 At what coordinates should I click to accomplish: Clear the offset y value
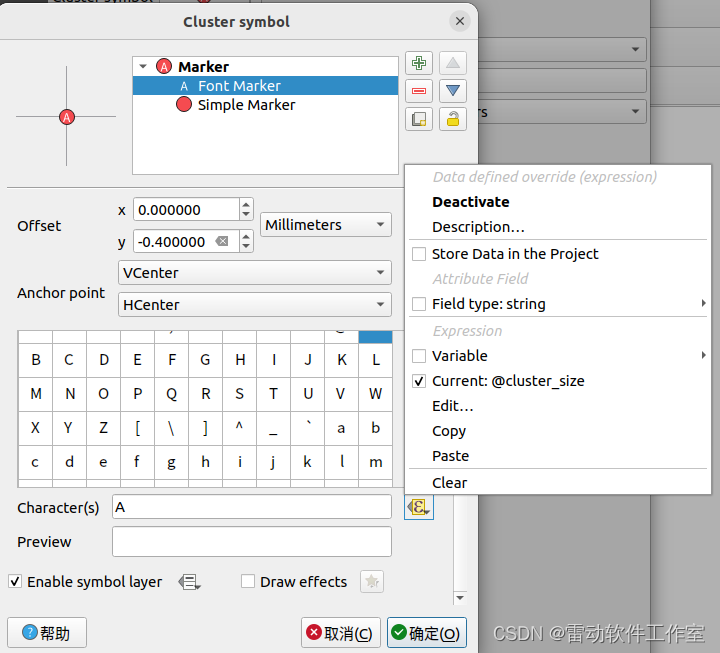(x=222, y=241)
